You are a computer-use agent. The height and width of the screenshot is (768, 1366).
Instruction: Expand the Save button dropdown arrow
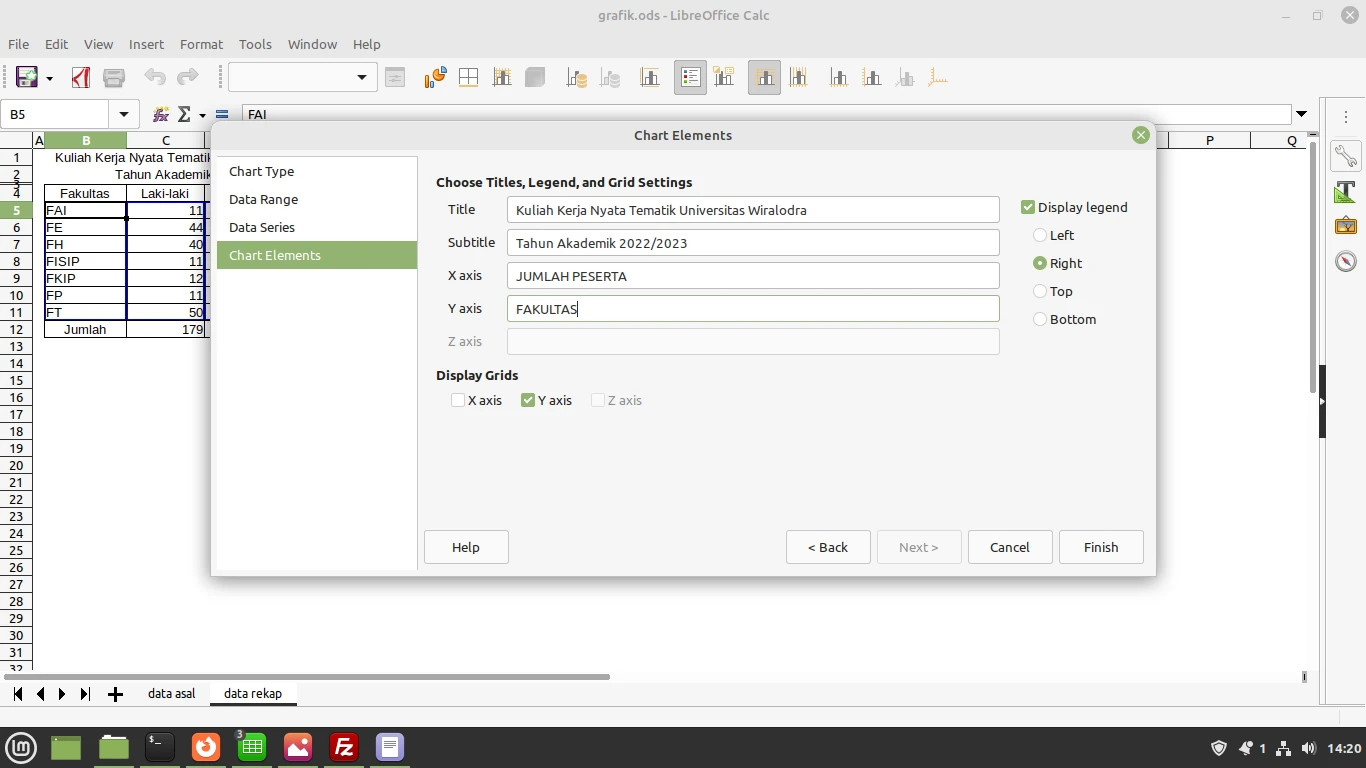(x=49, y=78)
